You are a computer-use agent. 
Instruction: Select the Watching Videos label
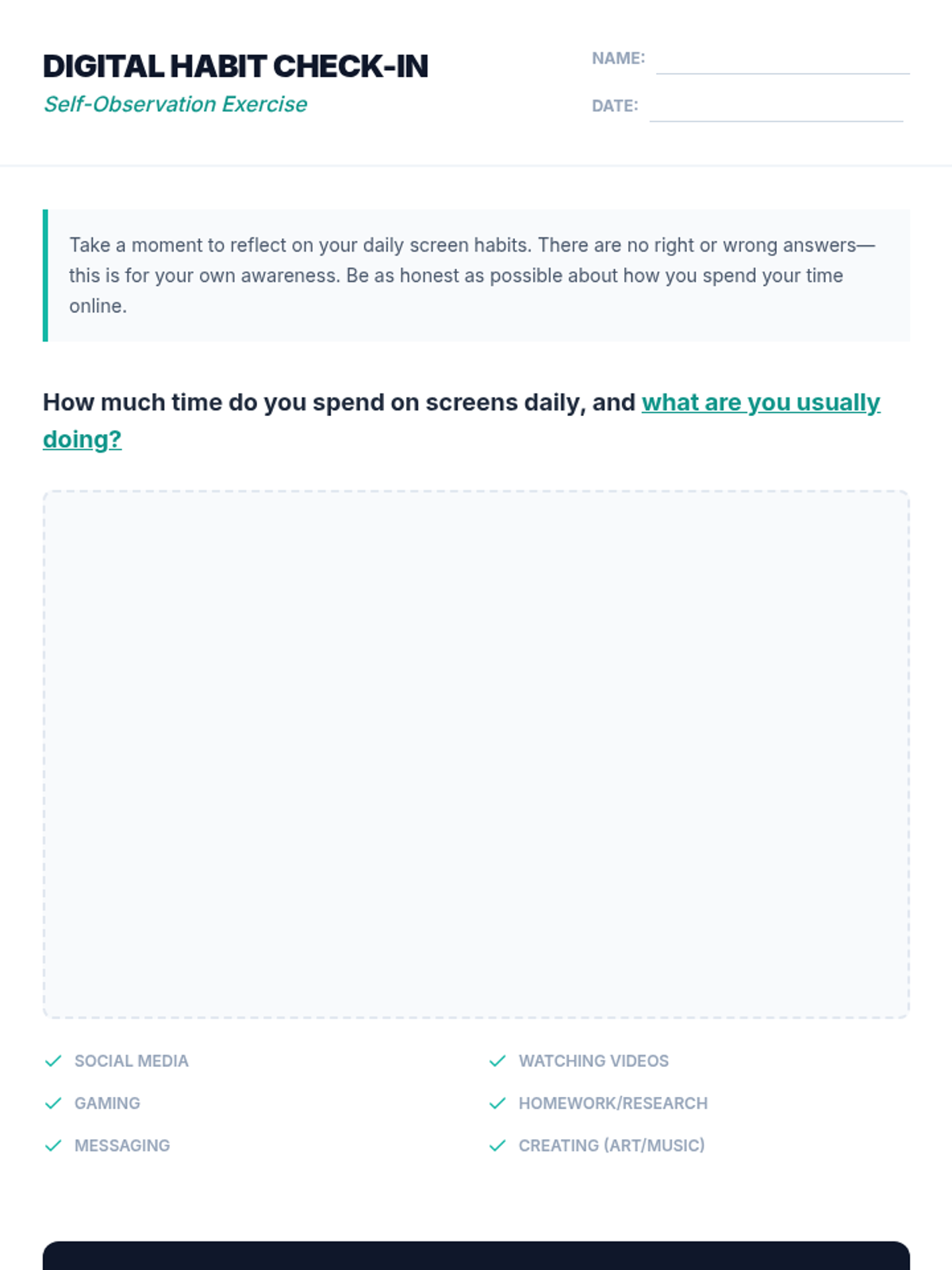(593, 1061)
